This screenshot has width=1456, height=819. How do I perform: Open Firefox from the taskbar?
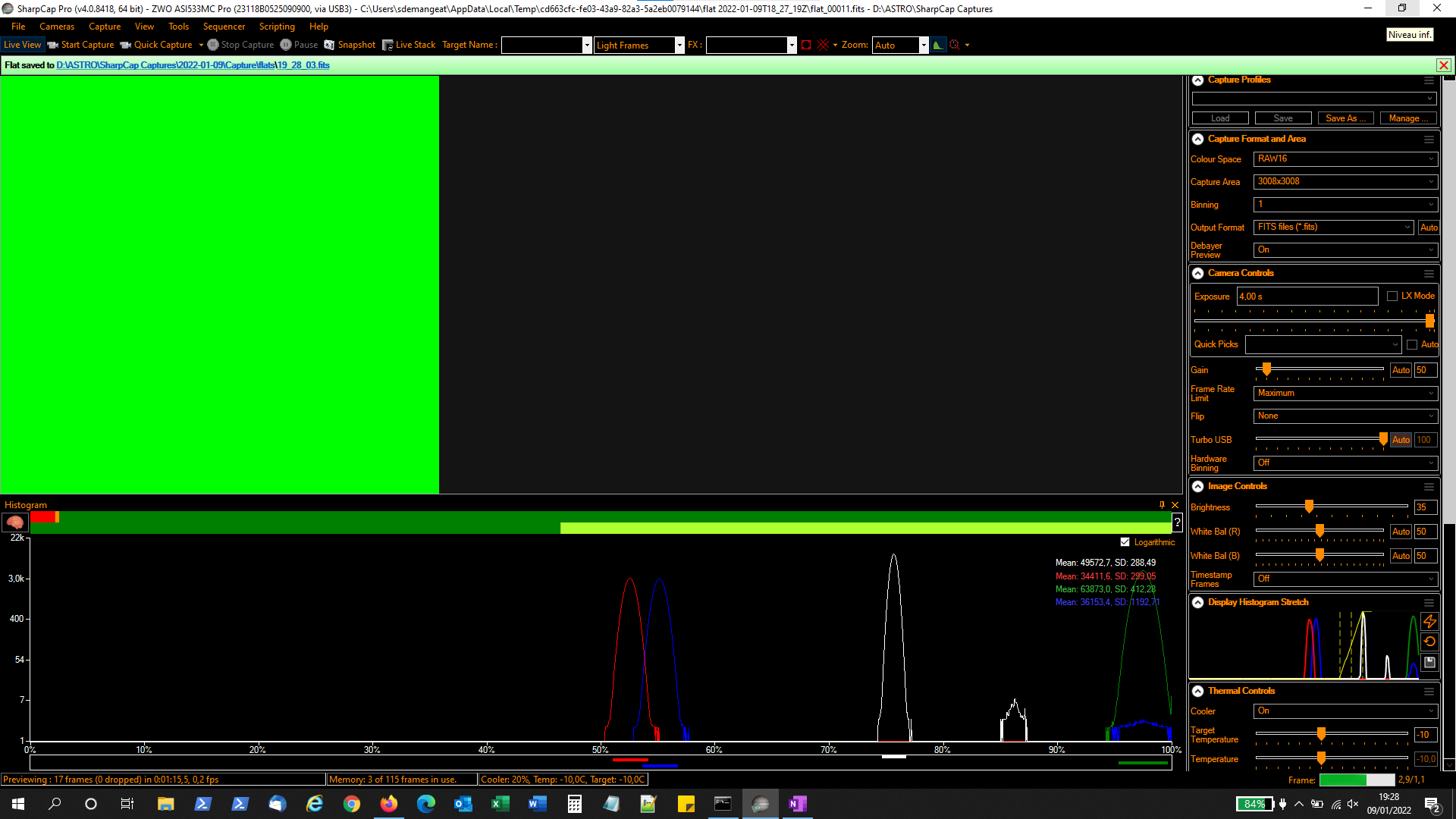pyautogui.click(x=388, y=804)
